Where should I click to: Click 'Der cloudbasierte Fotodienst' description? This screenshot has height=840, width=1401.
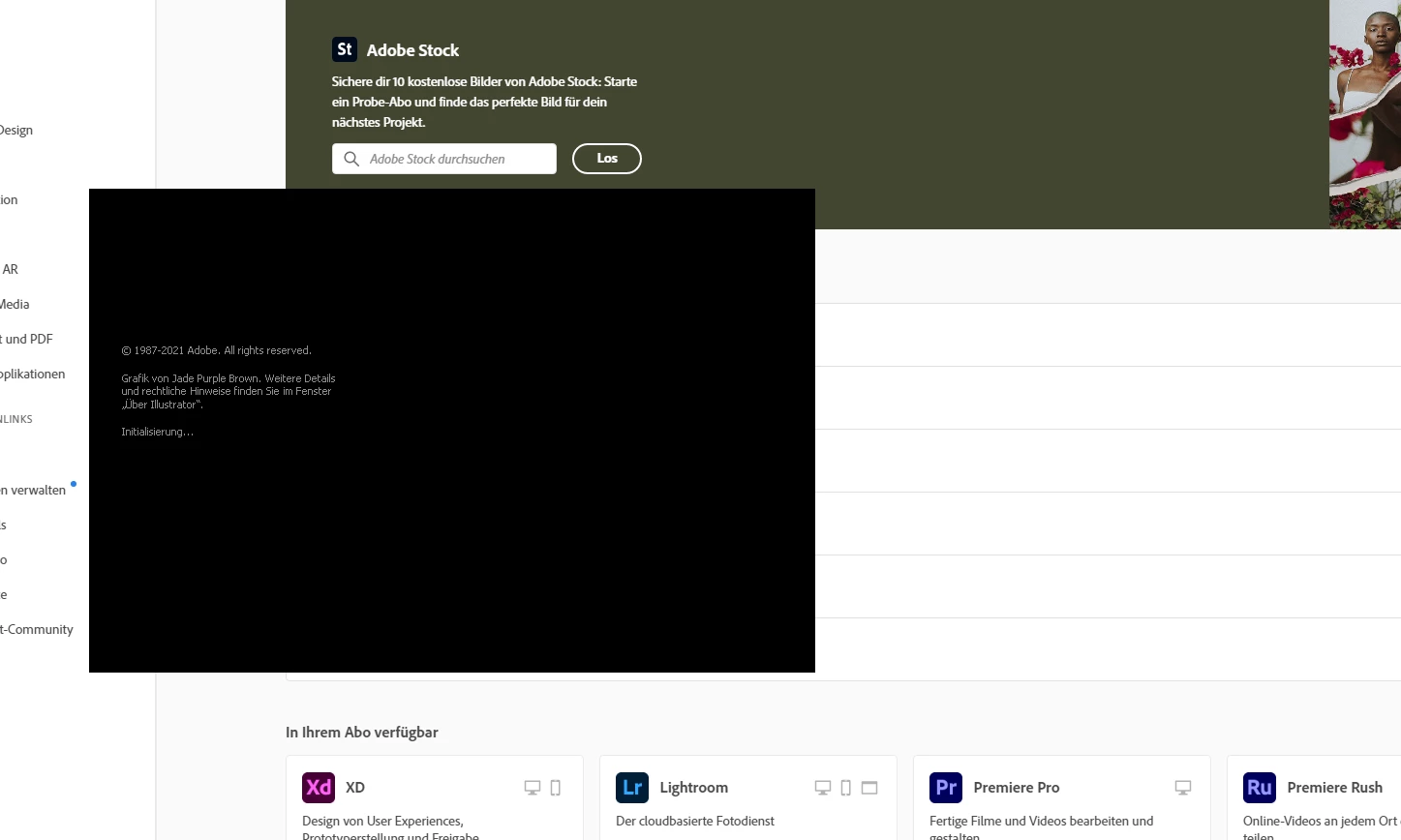695,821
